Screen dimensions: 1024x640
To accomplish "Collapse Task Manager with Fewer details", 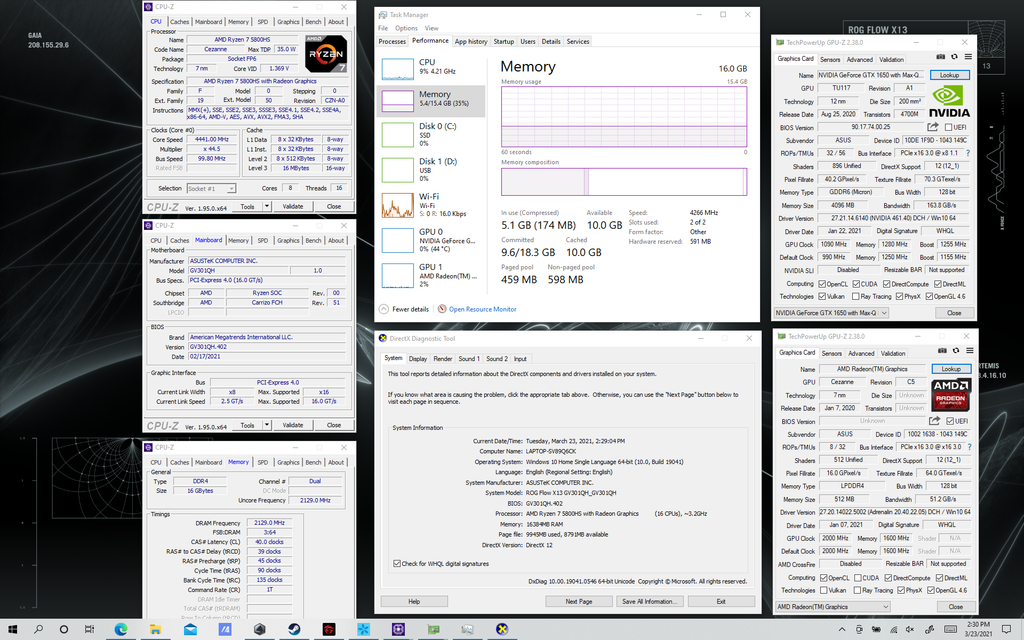I will point(404,309).
